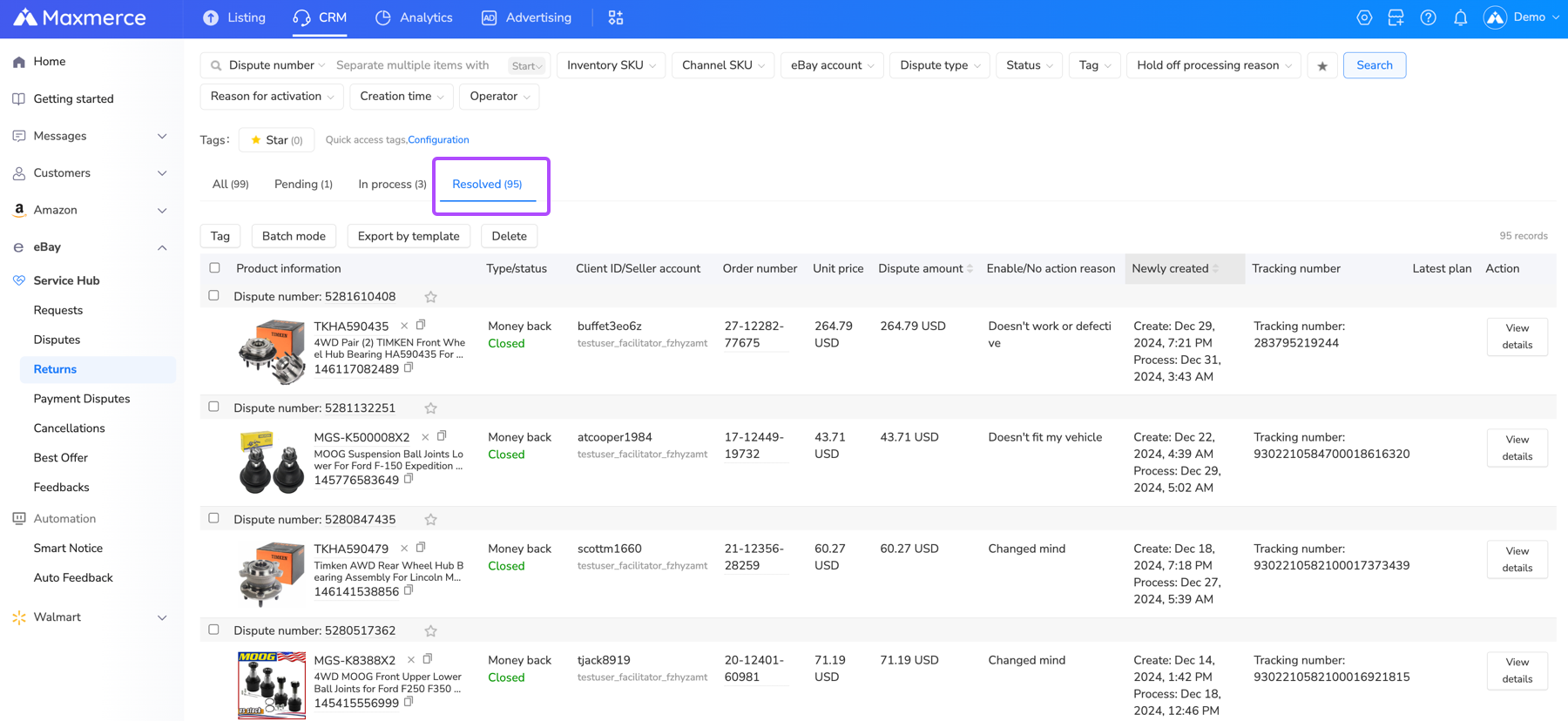Open the Configuration link for tags
The image size is (1568, 721).
pos(438,140)
